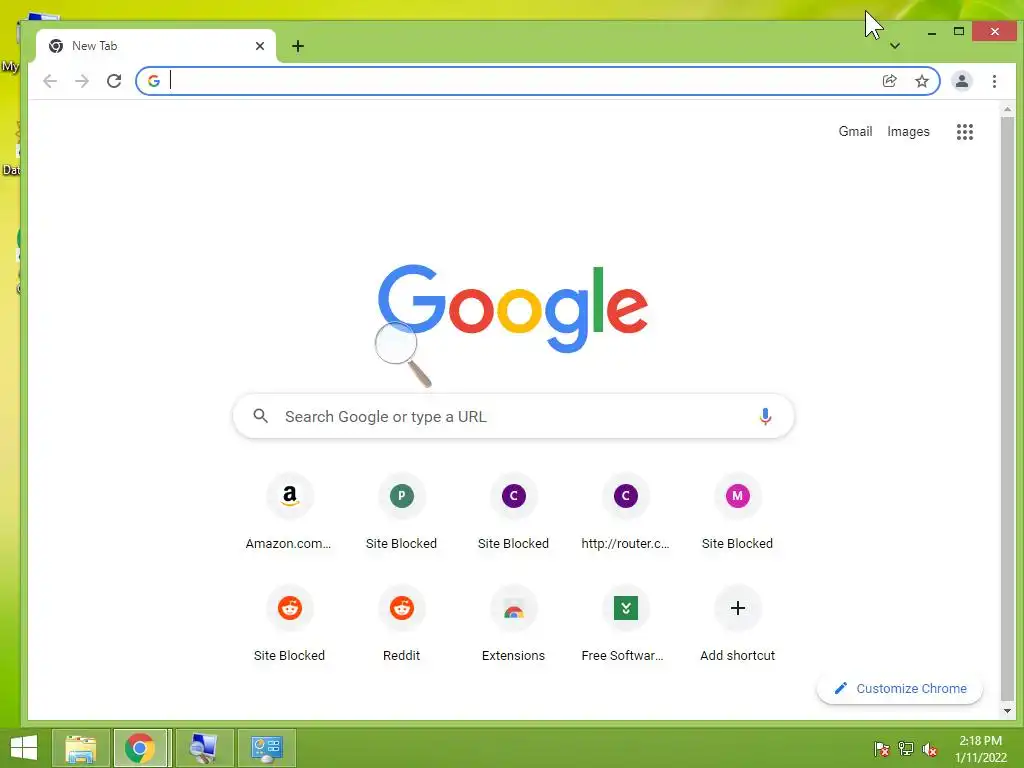
Task: Click the magnifier icon in the search box
Action: coord(261,416)
